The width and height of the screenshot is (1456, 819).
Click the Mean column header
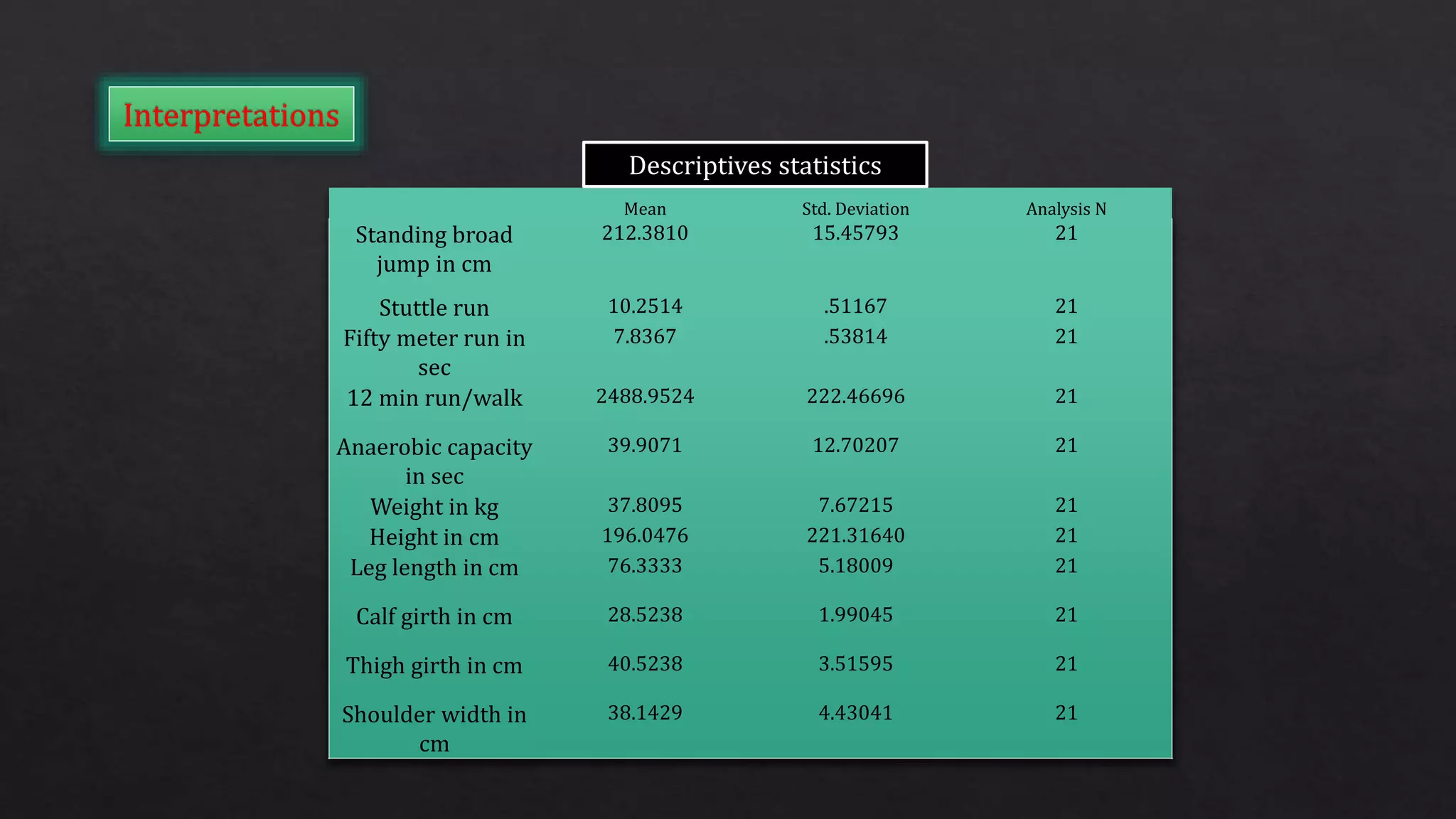pos(645,209)
